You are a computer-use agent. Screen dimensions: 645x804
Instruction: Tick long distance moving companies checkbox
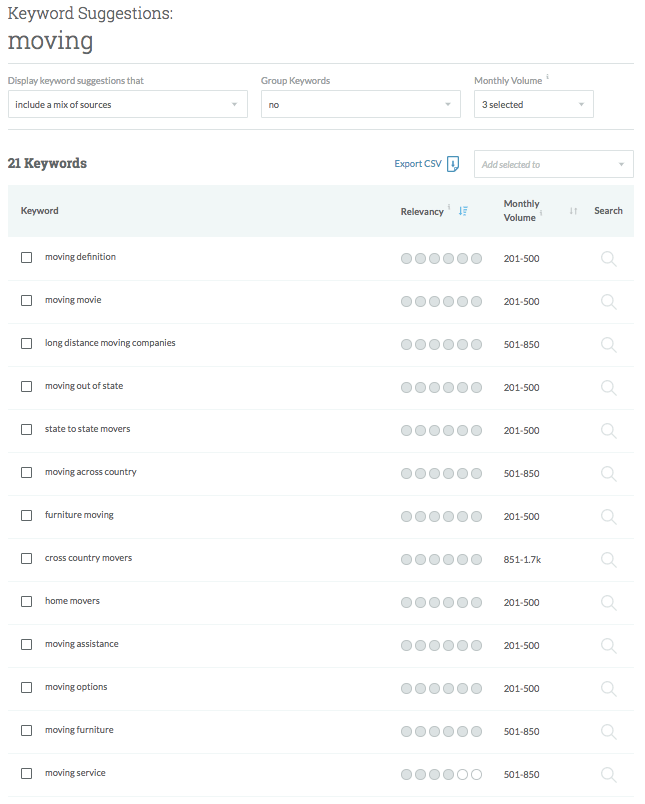tap(27, 344)
